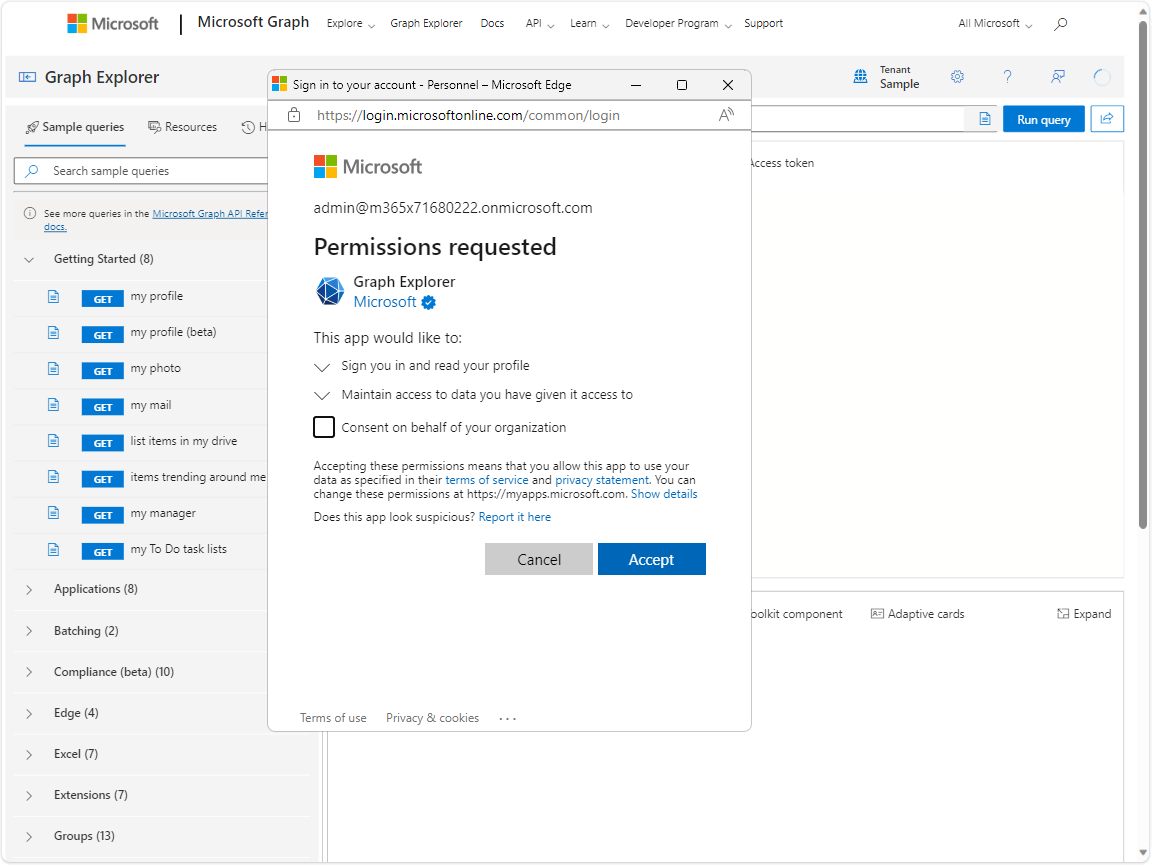Expand the Edge (4) category

point(29,714)
